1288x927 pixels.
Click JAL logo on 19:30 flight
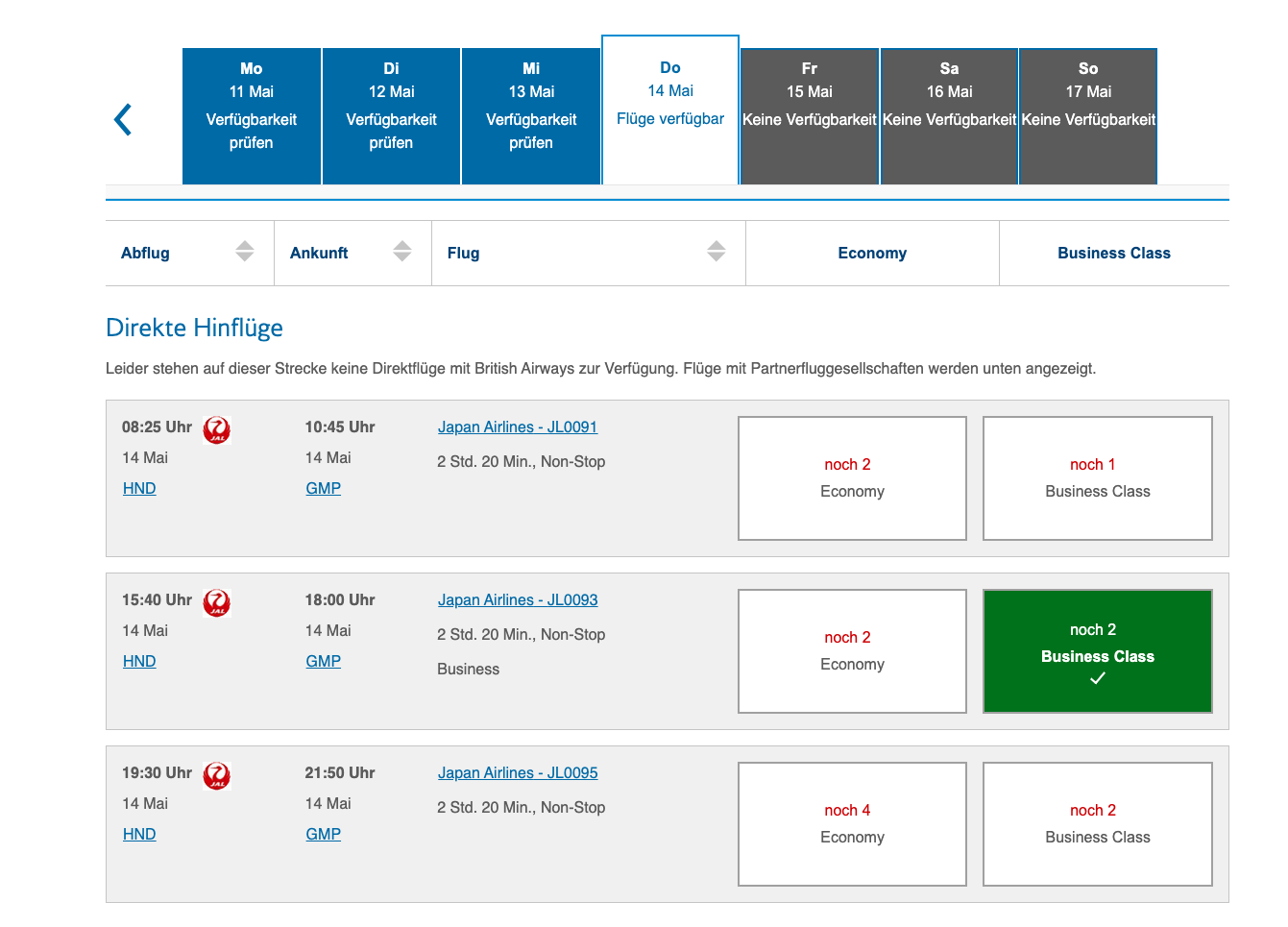point(217,775)
